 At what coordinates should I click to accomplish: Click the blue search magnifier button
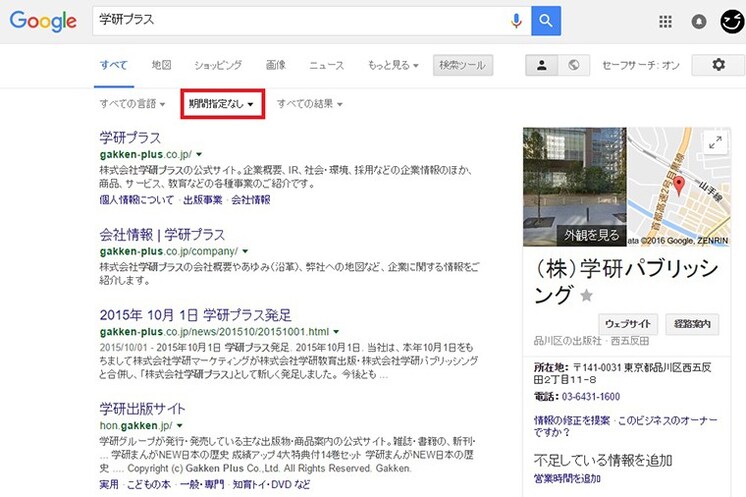tap(546, 21)
